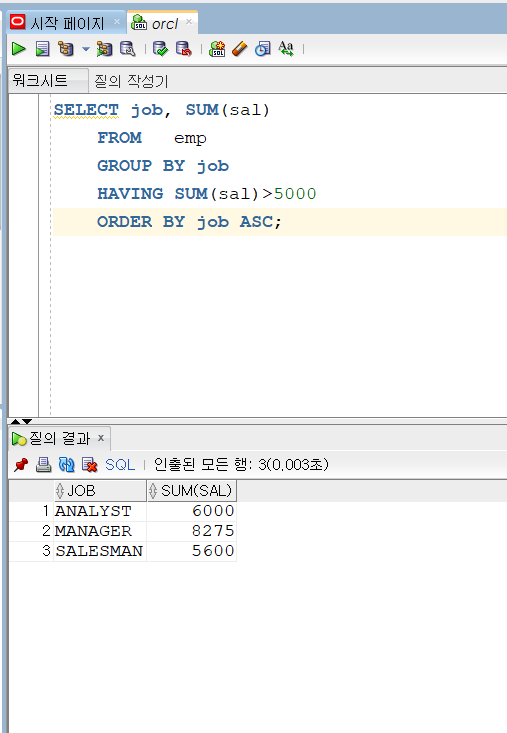Click the delete row icon in results
The image size is (507, 733).
coord(89,465)
